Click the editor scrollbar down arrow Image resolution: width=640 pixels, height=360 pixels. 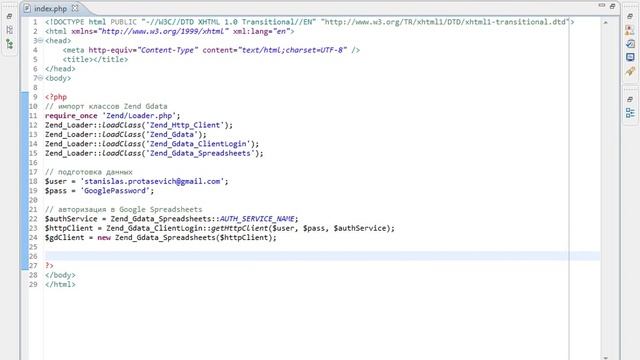pos(605,358)
